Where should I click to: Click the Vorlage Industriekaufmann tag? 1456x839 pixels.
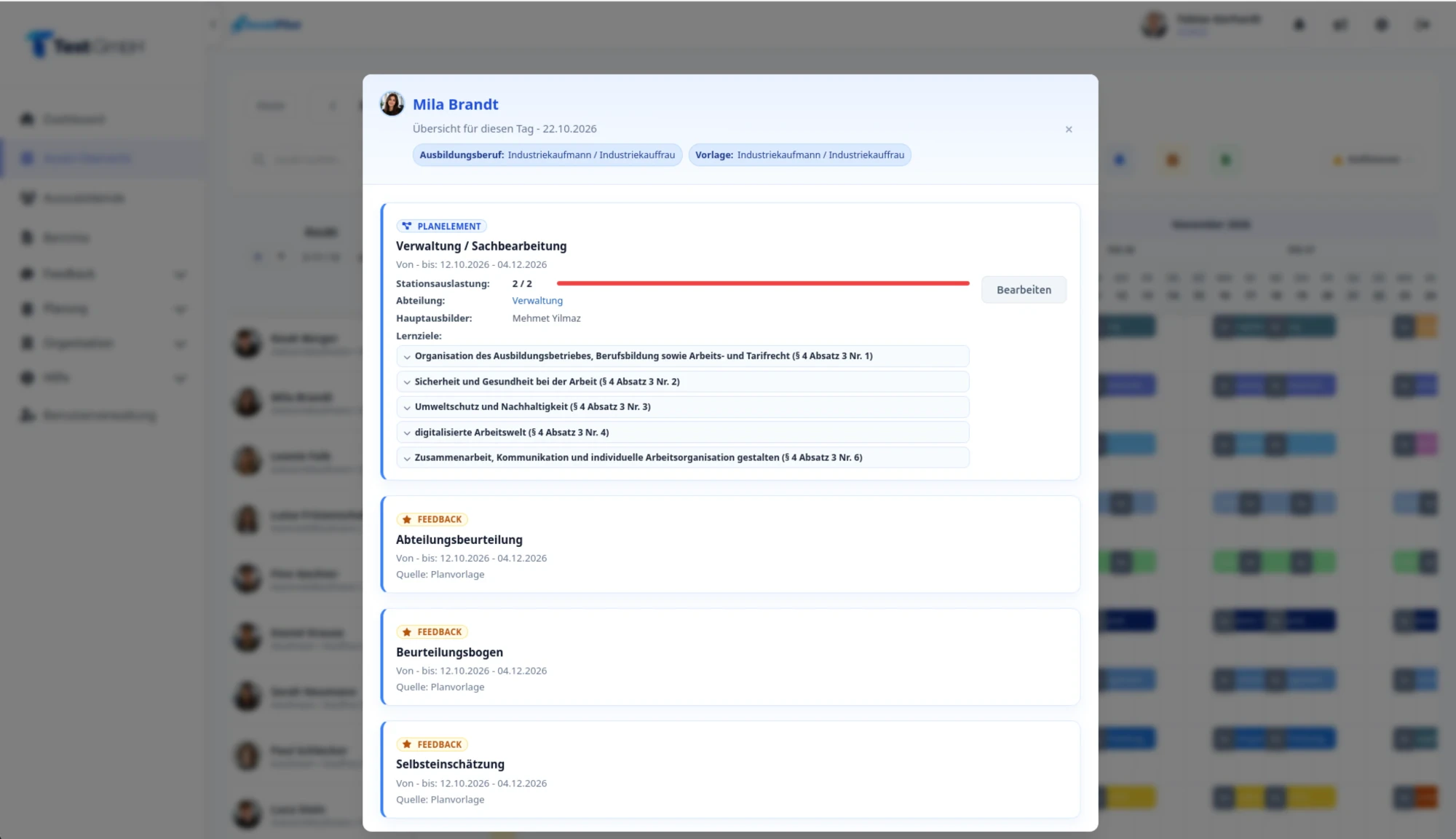(x=799, y=155)
